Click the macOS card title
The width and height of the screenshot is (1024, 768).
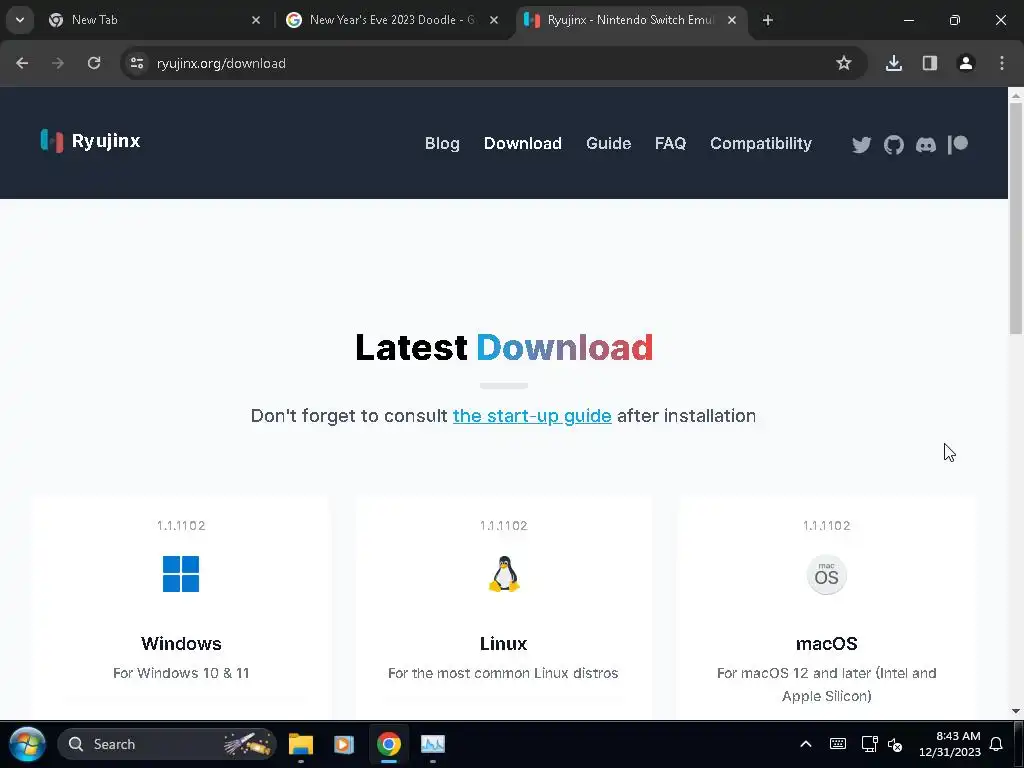(x=826, y=644)
